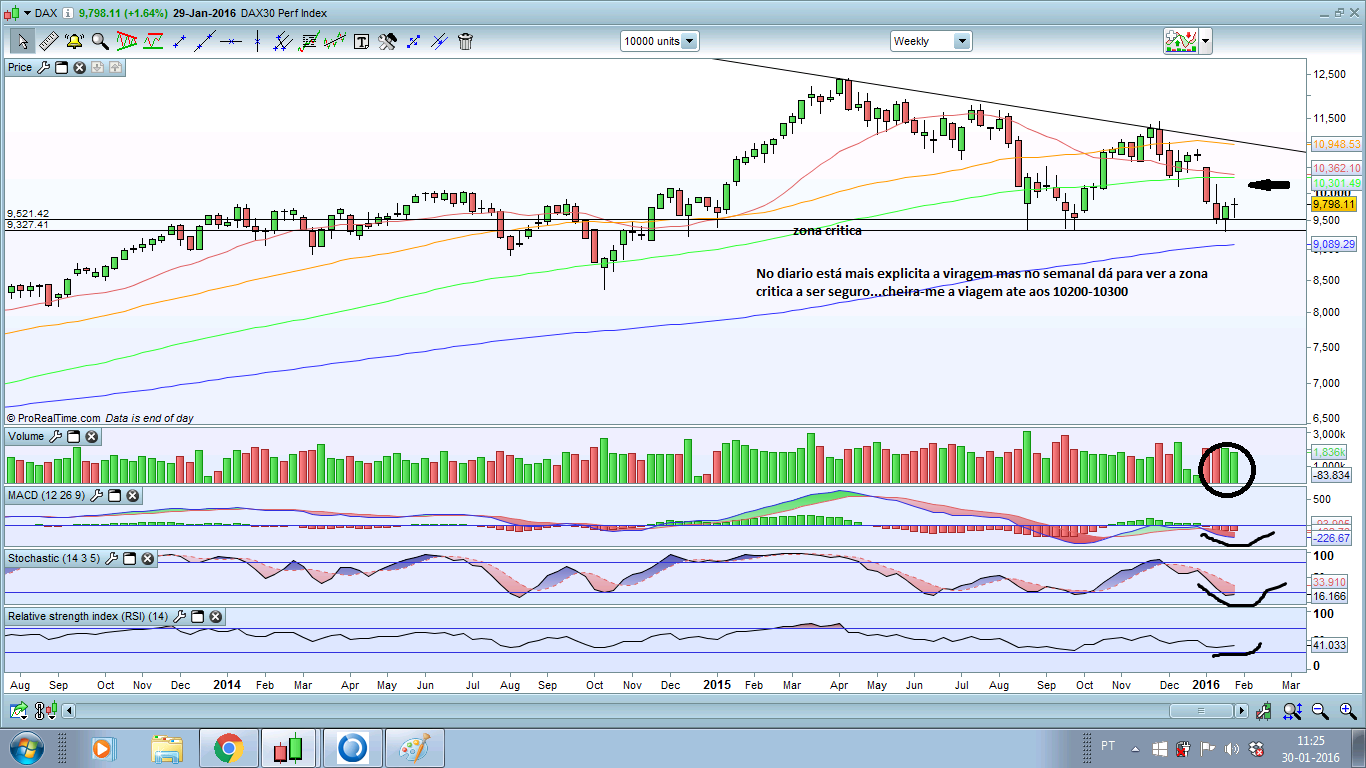
Task: Select the horizontal line drawing tool
Action: pos(231,41)
